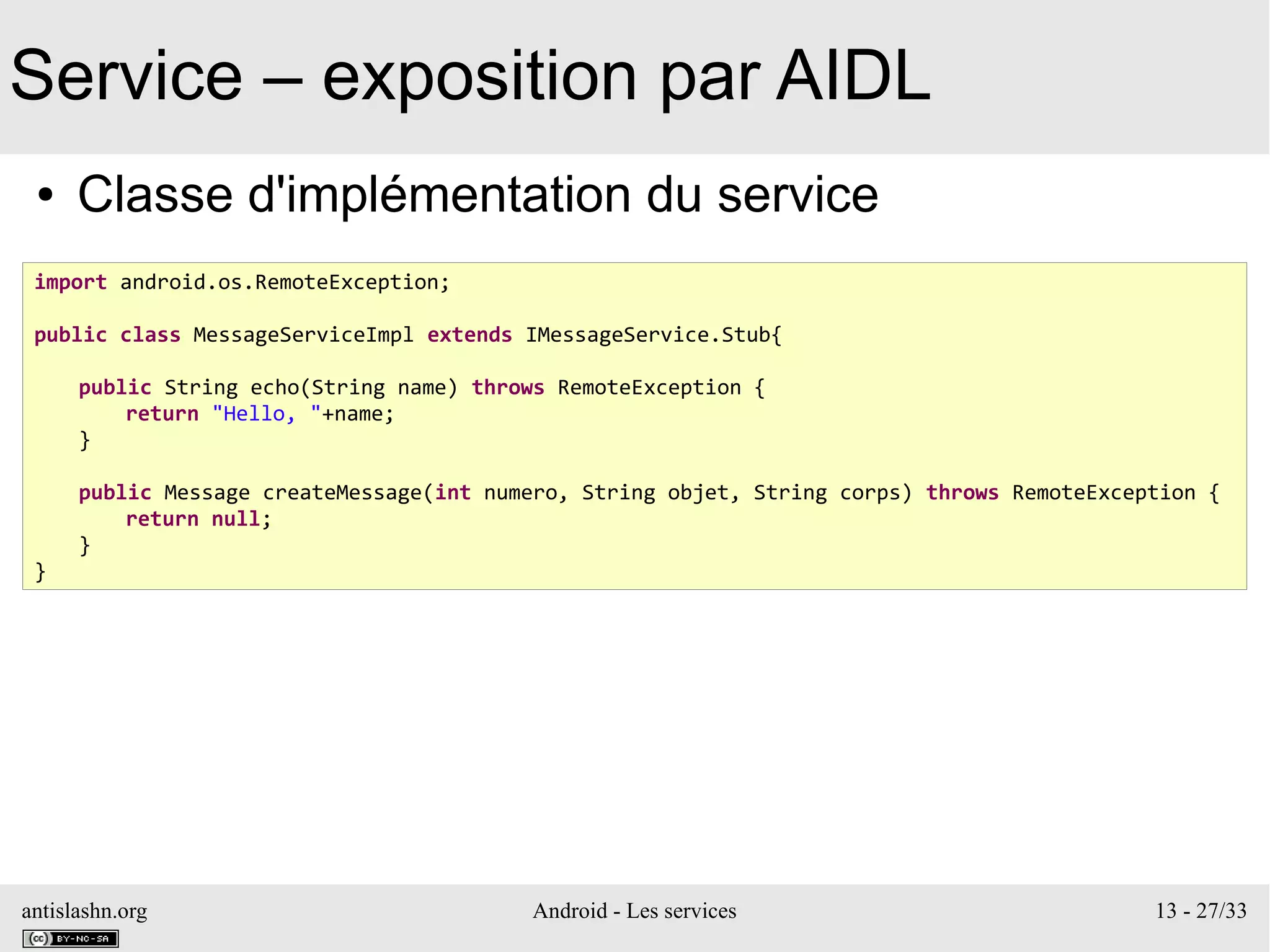This screenshot has height=952, width=1270.
Task: Click the 'import android.os.RemoteException;' line
Action: (242, 282)
